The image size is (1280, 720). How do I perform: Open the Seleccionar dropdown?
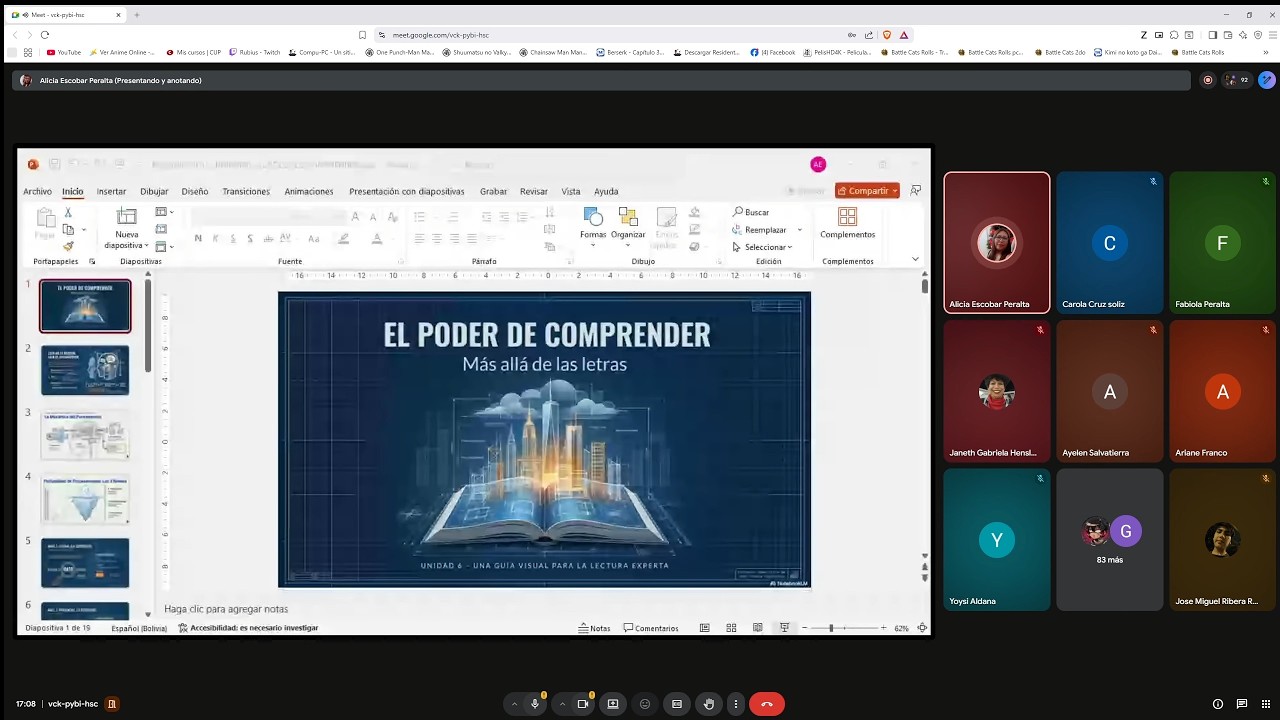762,247
